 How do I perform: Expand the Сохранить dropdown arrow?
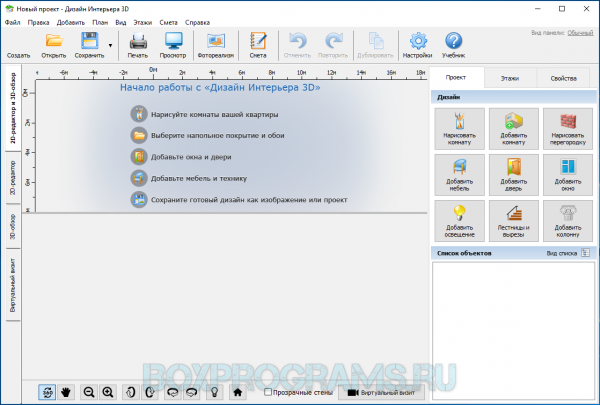111,46
